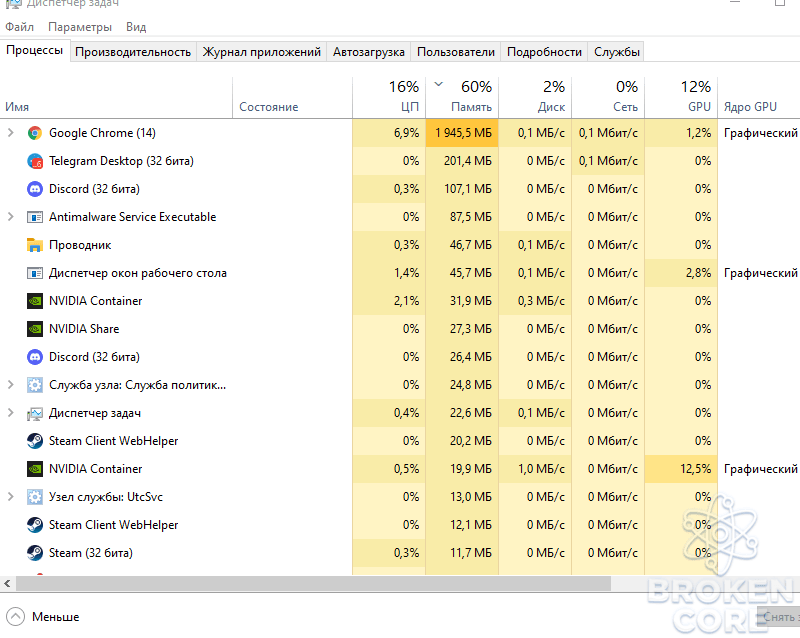The image size is (800, 638).
Task: Open the Параметры menu
Action: [x=80, y=27]
